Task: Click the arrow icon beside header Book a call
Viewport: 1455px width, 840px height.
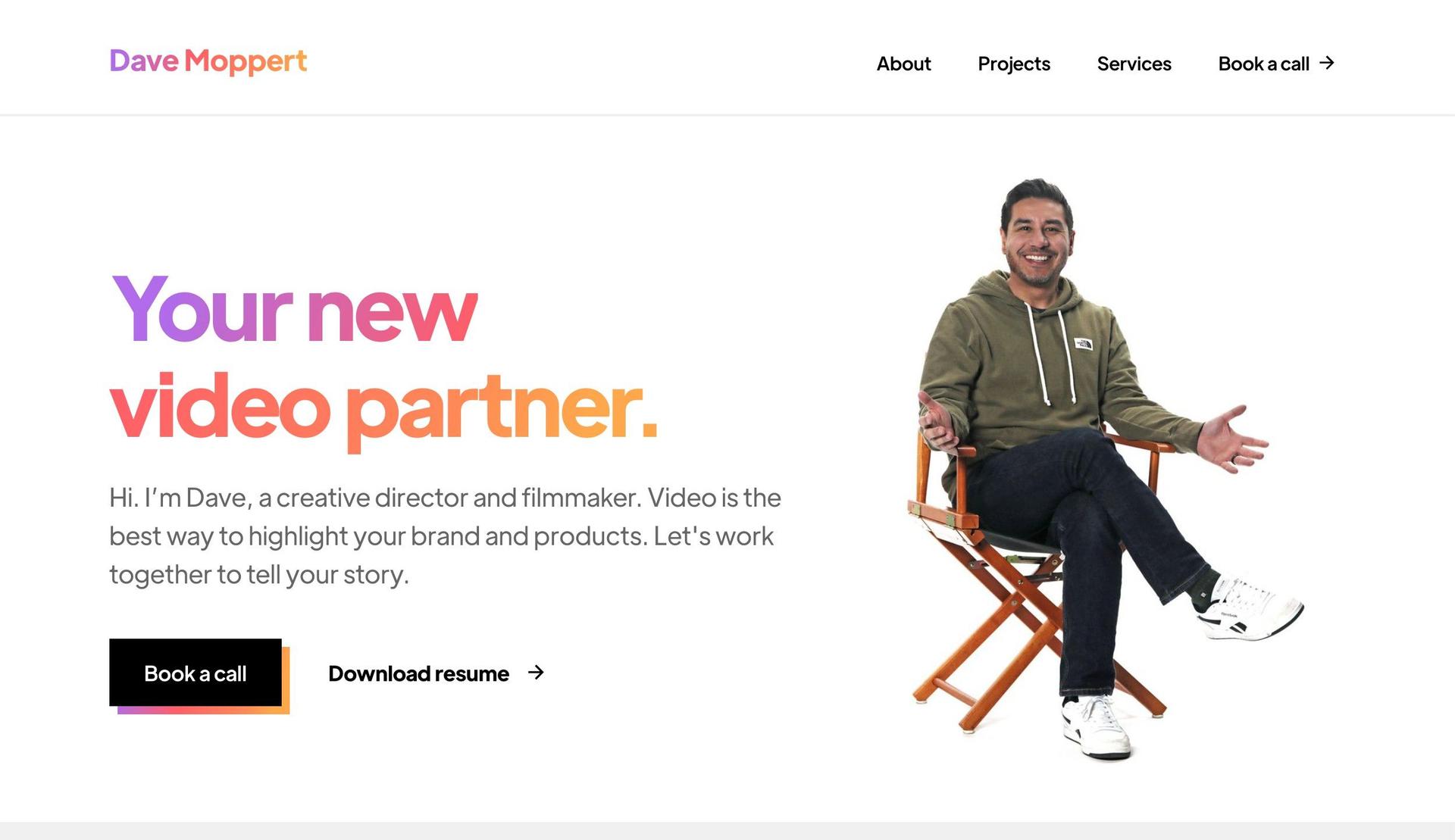Action: [x=1326, y=63]
